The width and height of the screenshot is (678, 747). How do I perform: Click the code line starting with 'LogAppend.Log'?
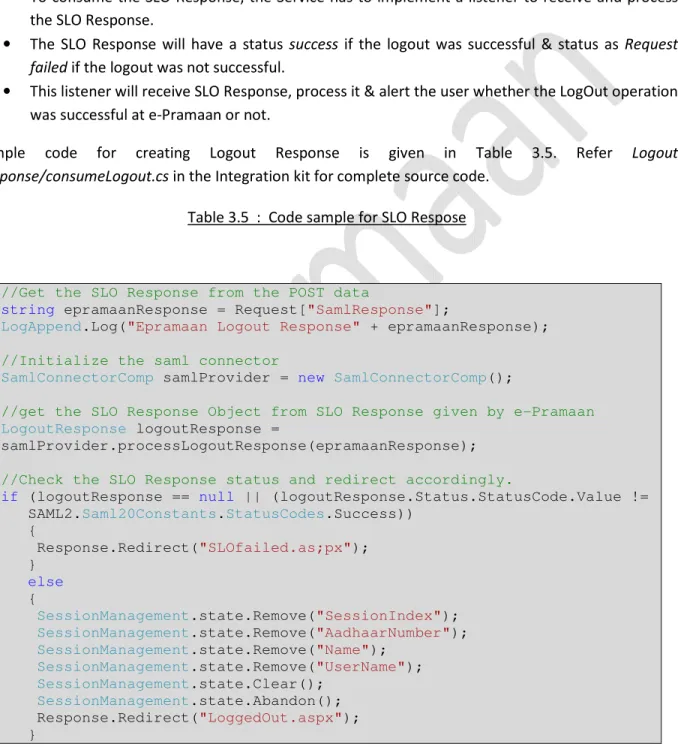point(274,327)
